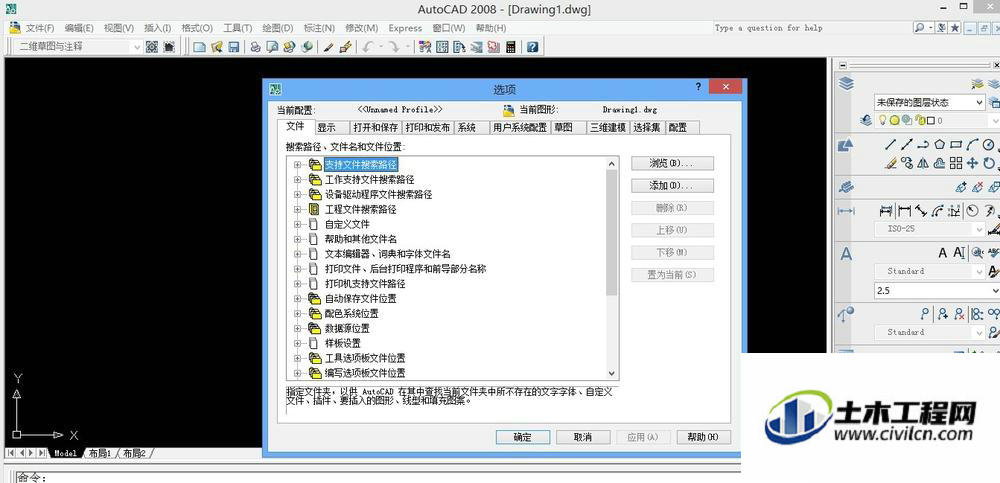The height and width of the screenshot is (483, 1000).
Task: Expand the 自动保存文件位置 tree node
Action: click(297, 299)
